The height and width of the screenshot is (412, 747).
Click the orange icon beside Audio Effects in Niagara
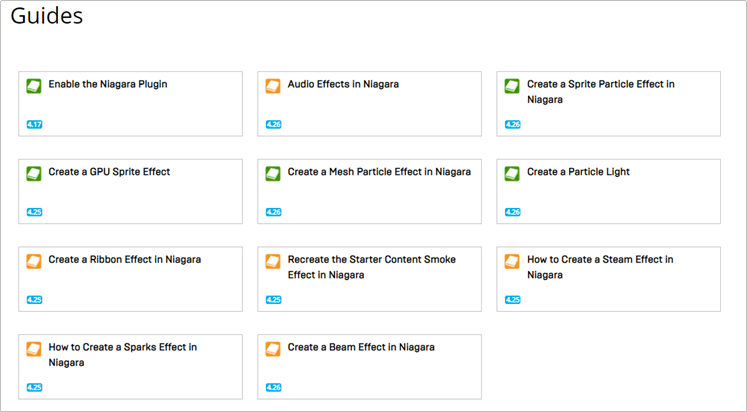(x=273, y=86)
